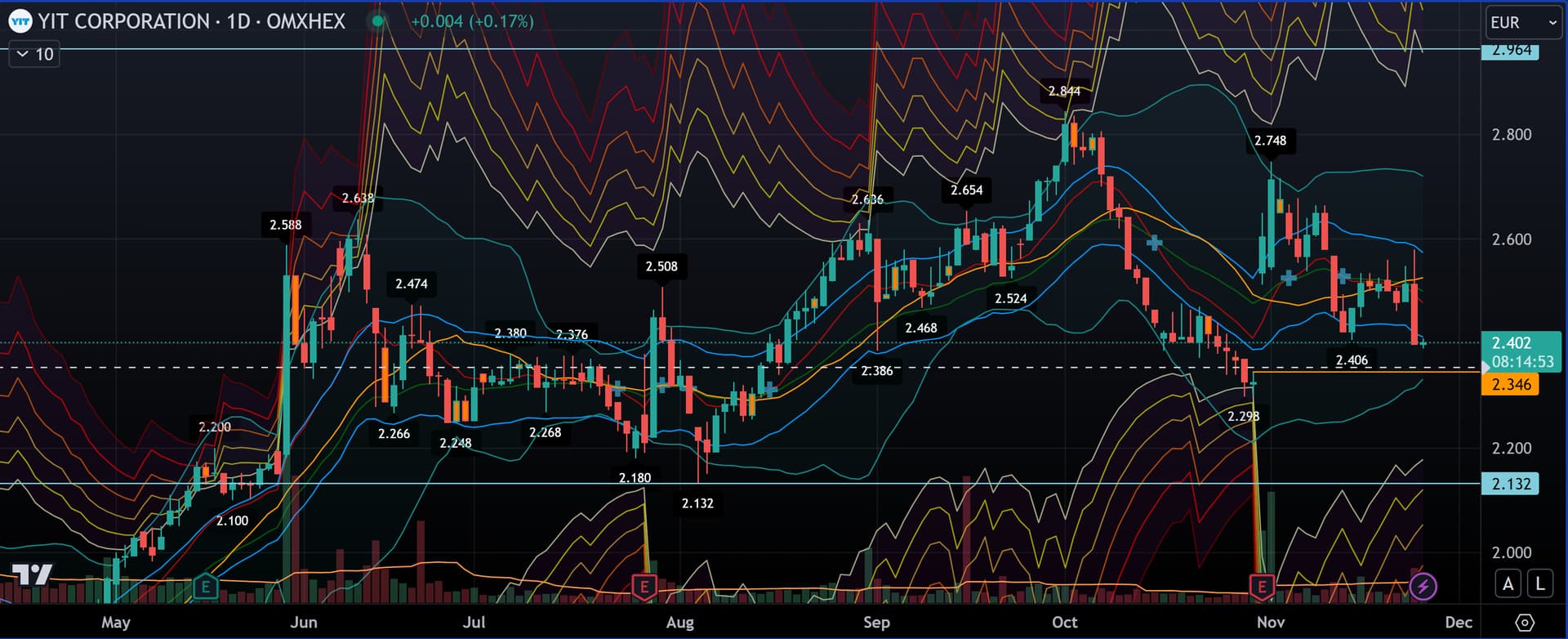Toggle the logarithmic scale L button
This screenshot has height=639, width=1568.
click(x=1540, y=583)
